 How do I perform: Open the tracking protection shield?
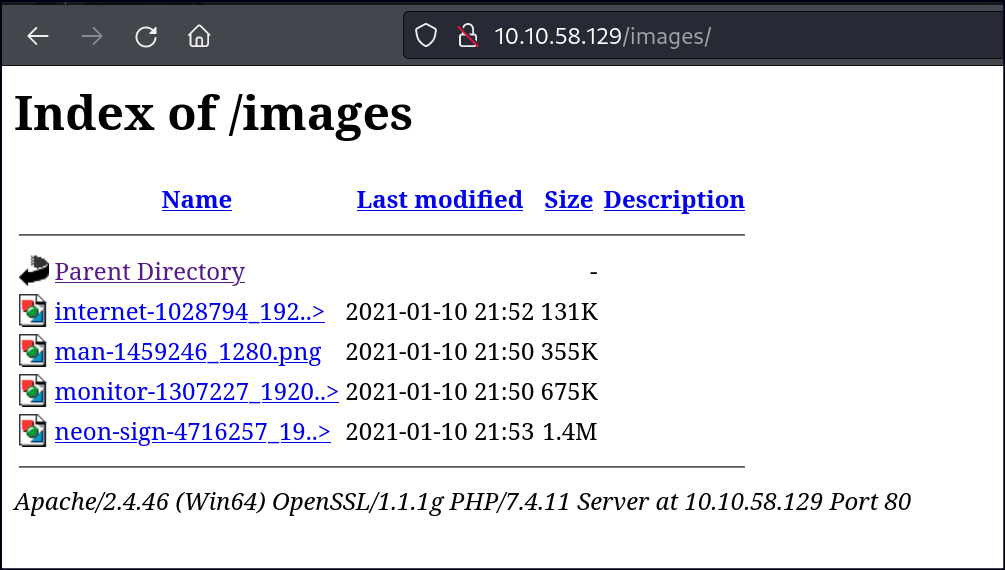427,37
